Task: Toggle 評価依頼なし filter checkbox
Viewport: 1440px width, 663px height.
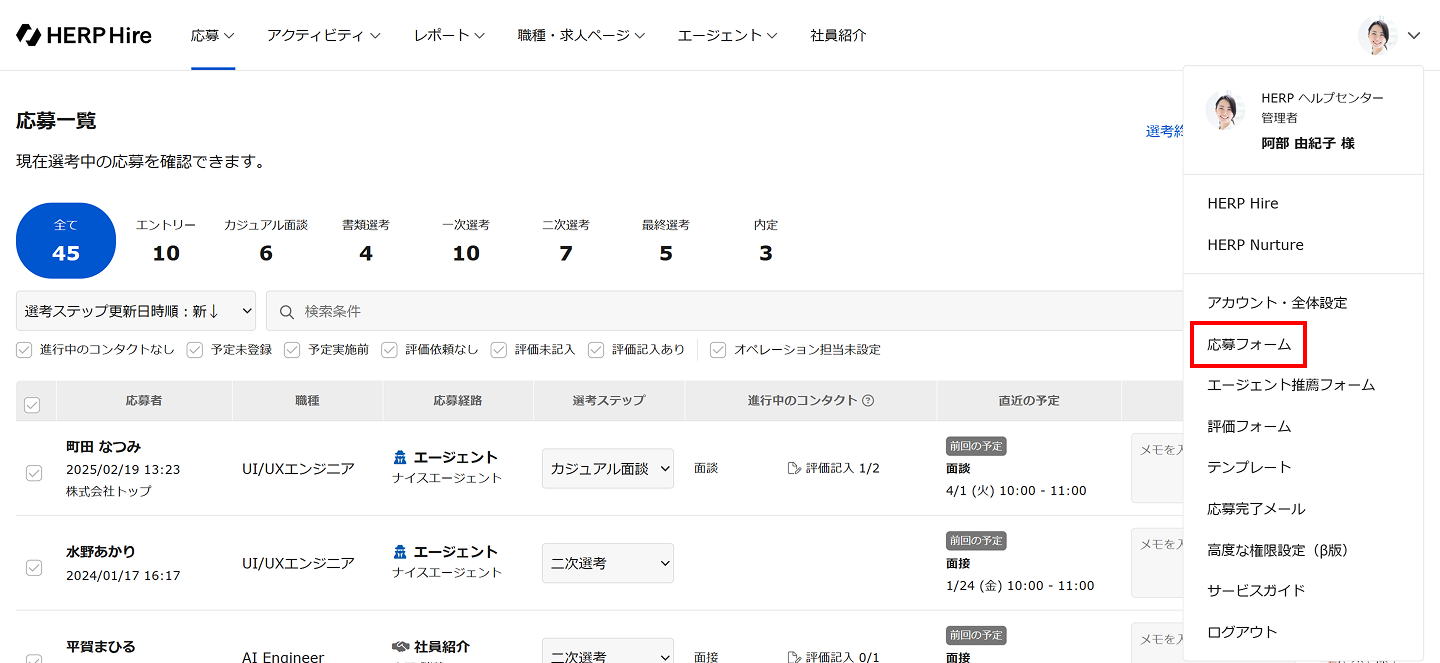Action: click(x=390, y=350)
